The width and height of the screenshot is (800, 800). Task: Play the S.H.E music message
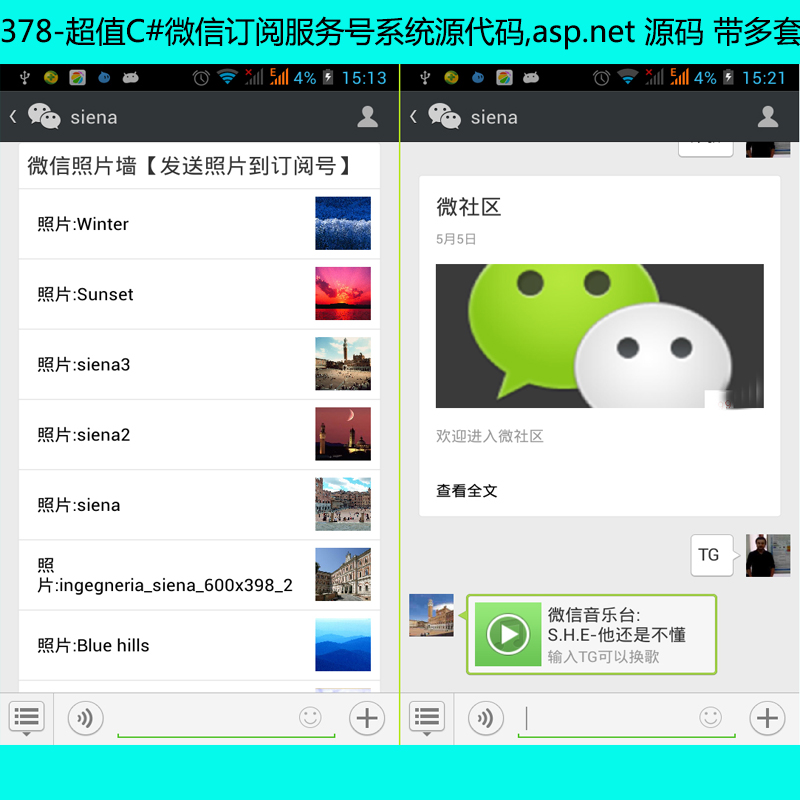[x=508, y=634]
